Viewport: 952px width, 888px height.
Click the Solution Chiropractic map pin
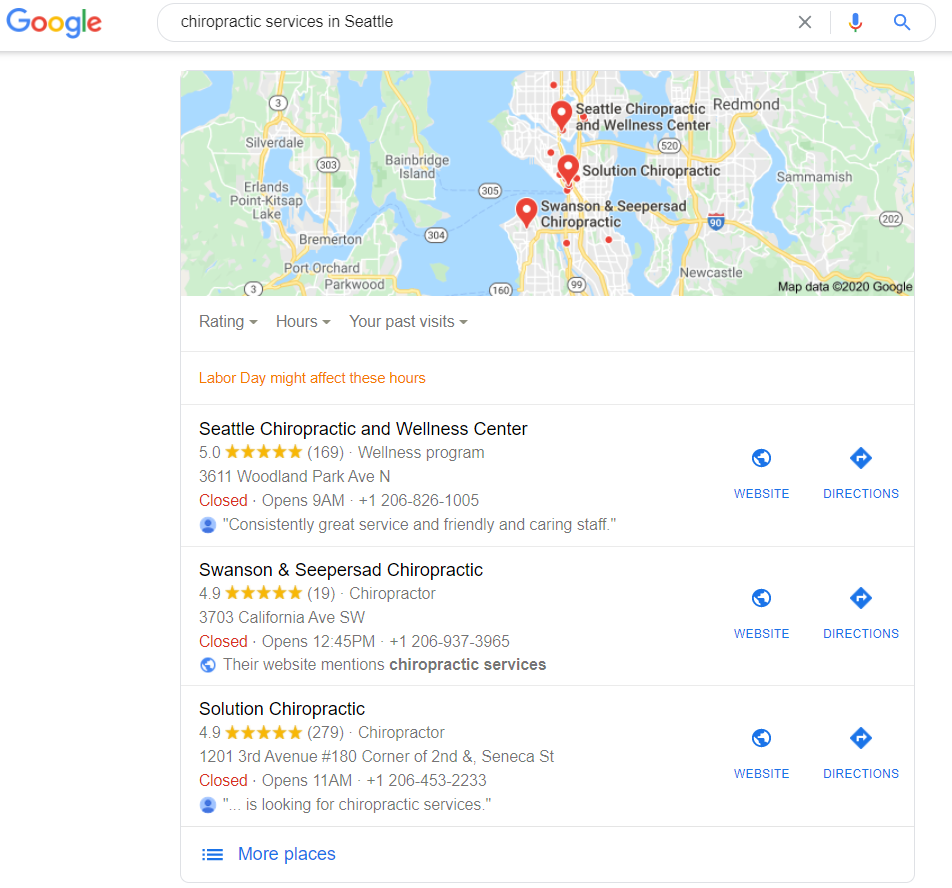pyautogui.click(x=568, y=169)
